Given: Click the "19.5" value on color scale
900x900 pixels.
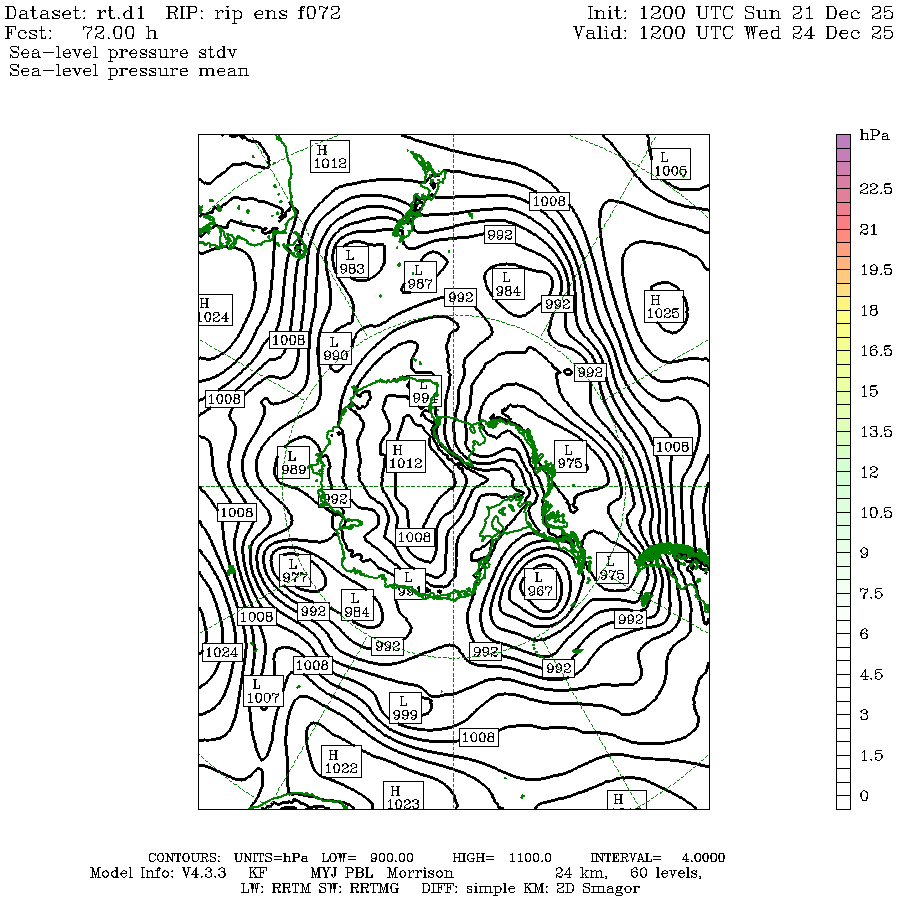Looking at the screenshot, I should [x=876, y=270].
